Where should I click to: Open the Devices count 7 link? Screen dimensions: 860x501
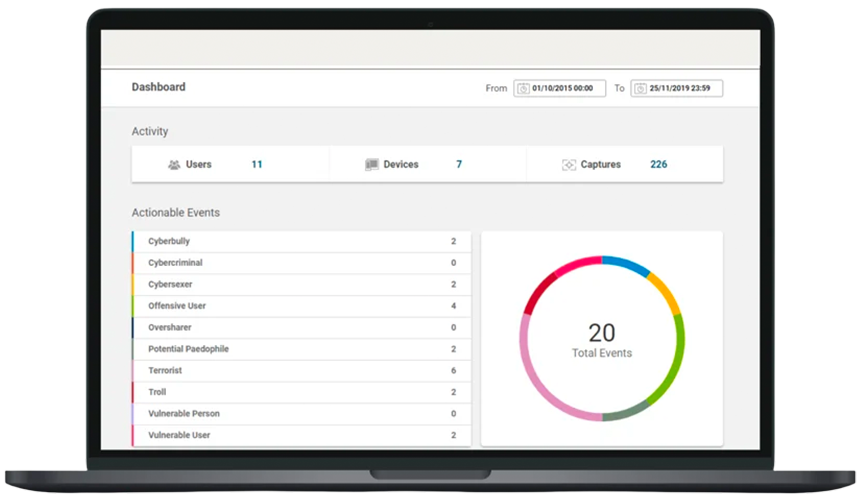(x=459, y=164)
